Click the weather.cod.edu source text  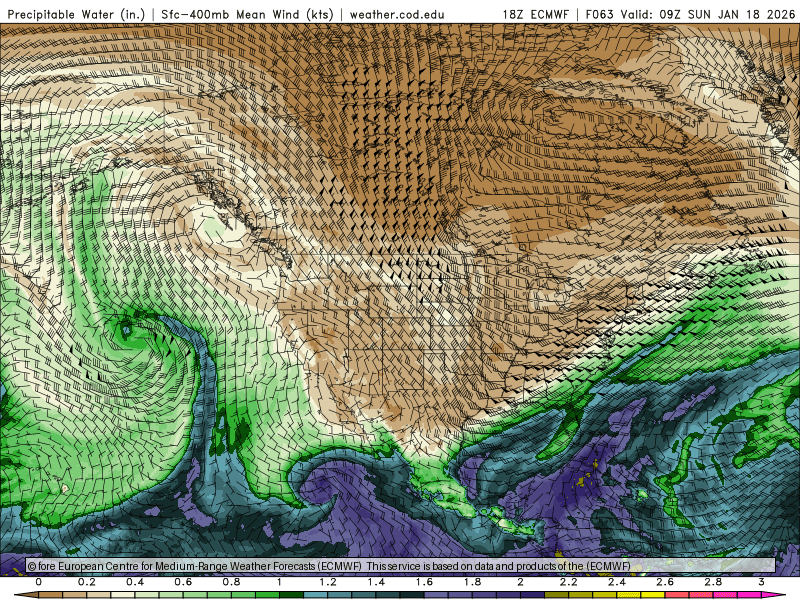click(397, 14)
